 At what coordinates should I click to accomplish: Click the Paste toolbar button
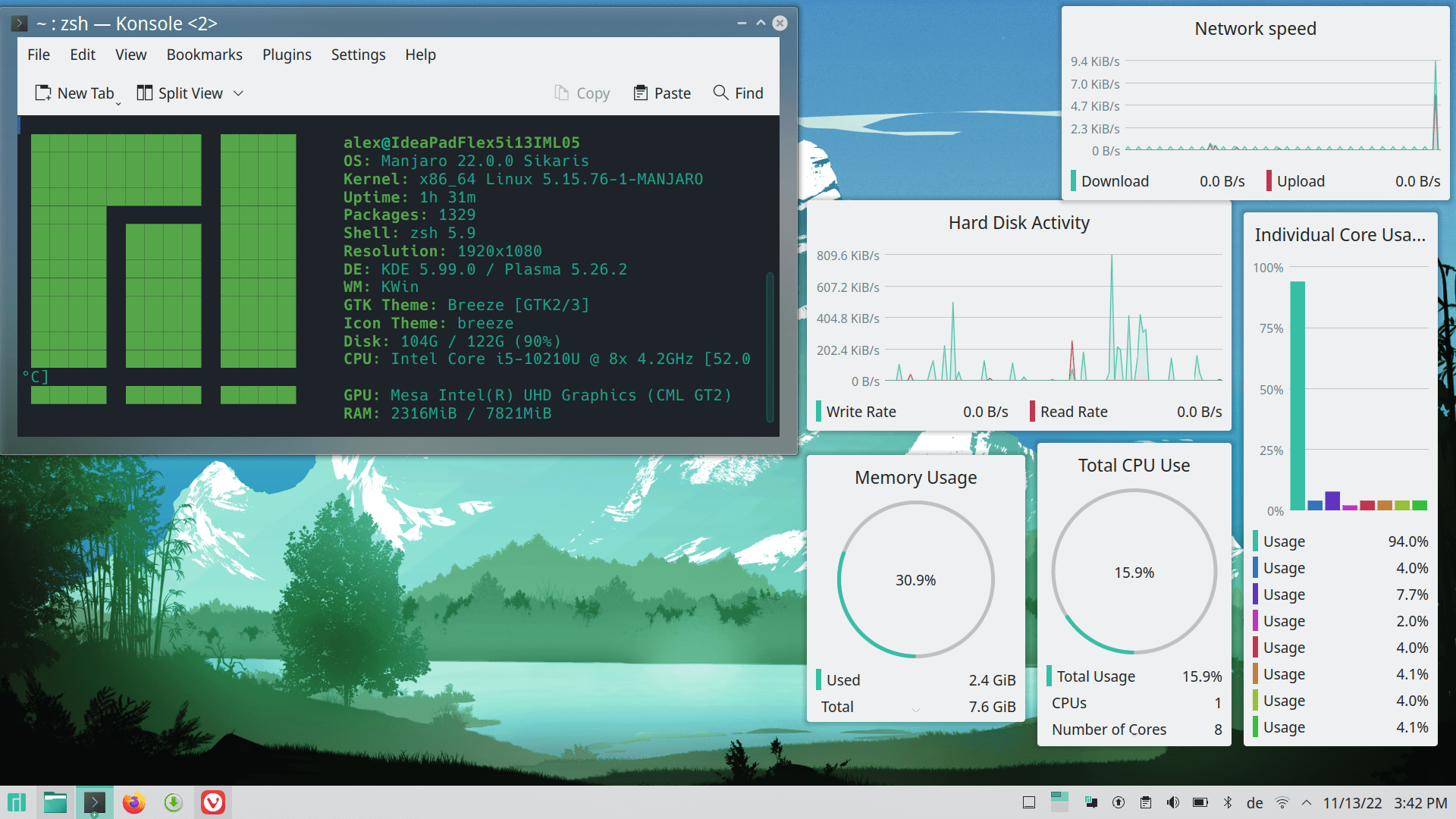pos(663,93)
